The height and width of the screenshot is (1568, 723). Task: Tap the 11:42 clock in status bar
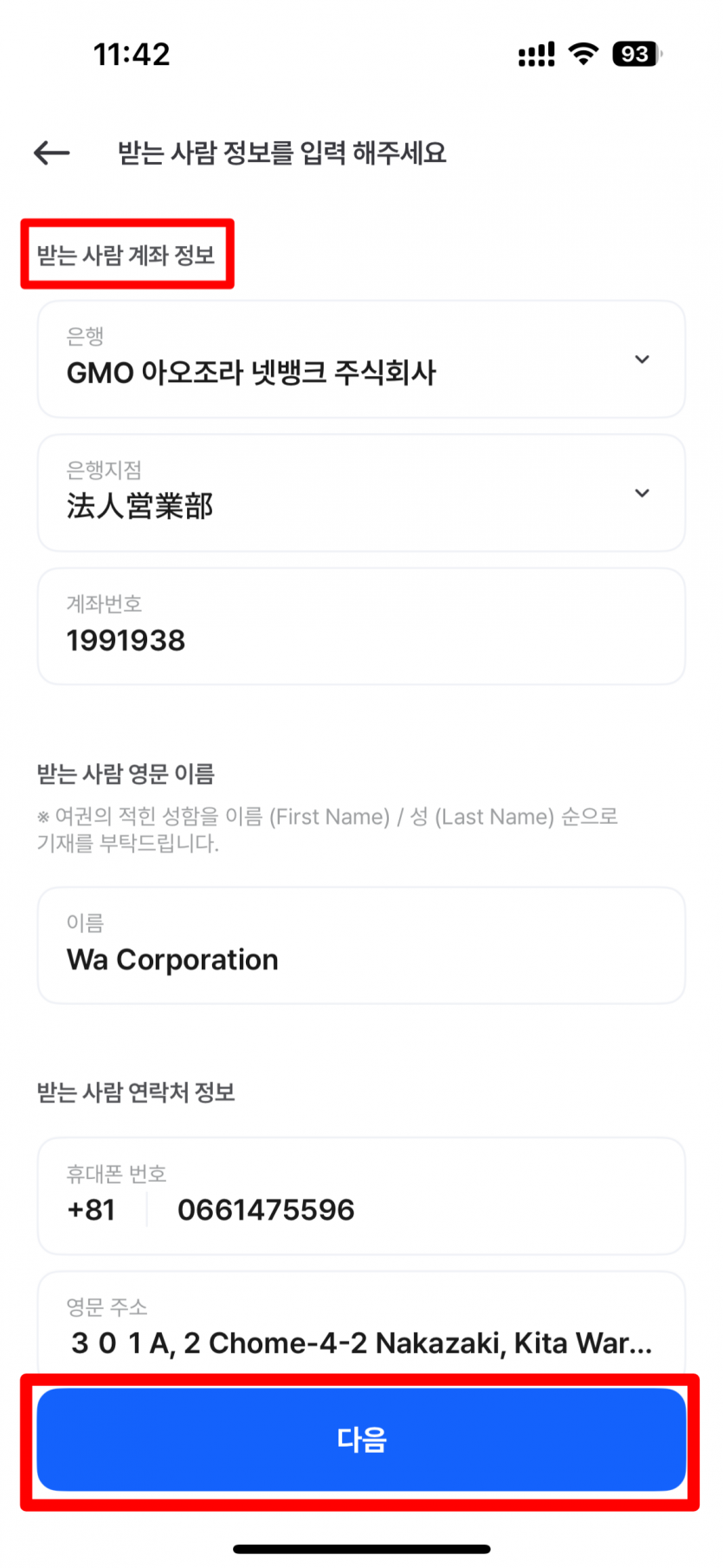click(x=132, y=55)
